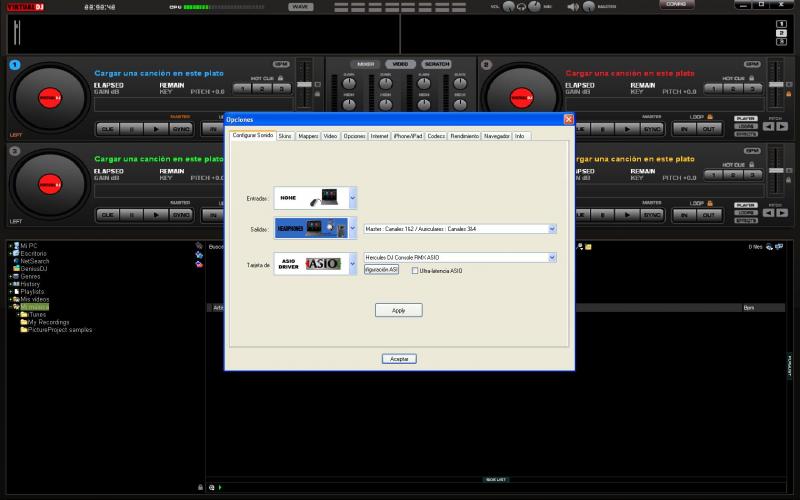Viewport: 800px width, 500px height.
Task: Open the Master Canales 1&2 combo box
Action: coord(460,229)
